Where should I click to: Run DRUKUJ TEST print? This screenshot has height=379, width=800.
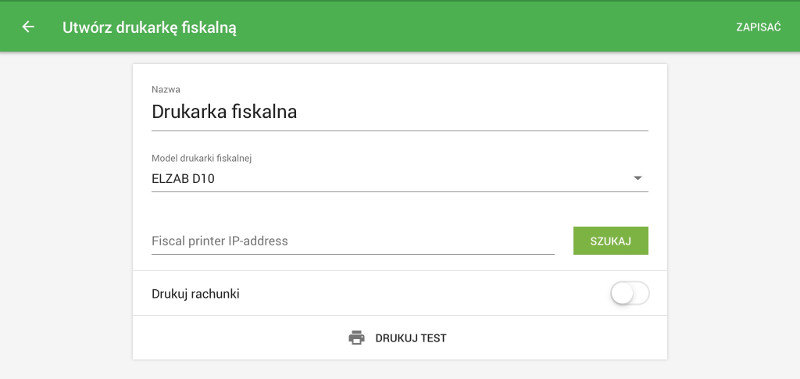(x=398, y=338)
